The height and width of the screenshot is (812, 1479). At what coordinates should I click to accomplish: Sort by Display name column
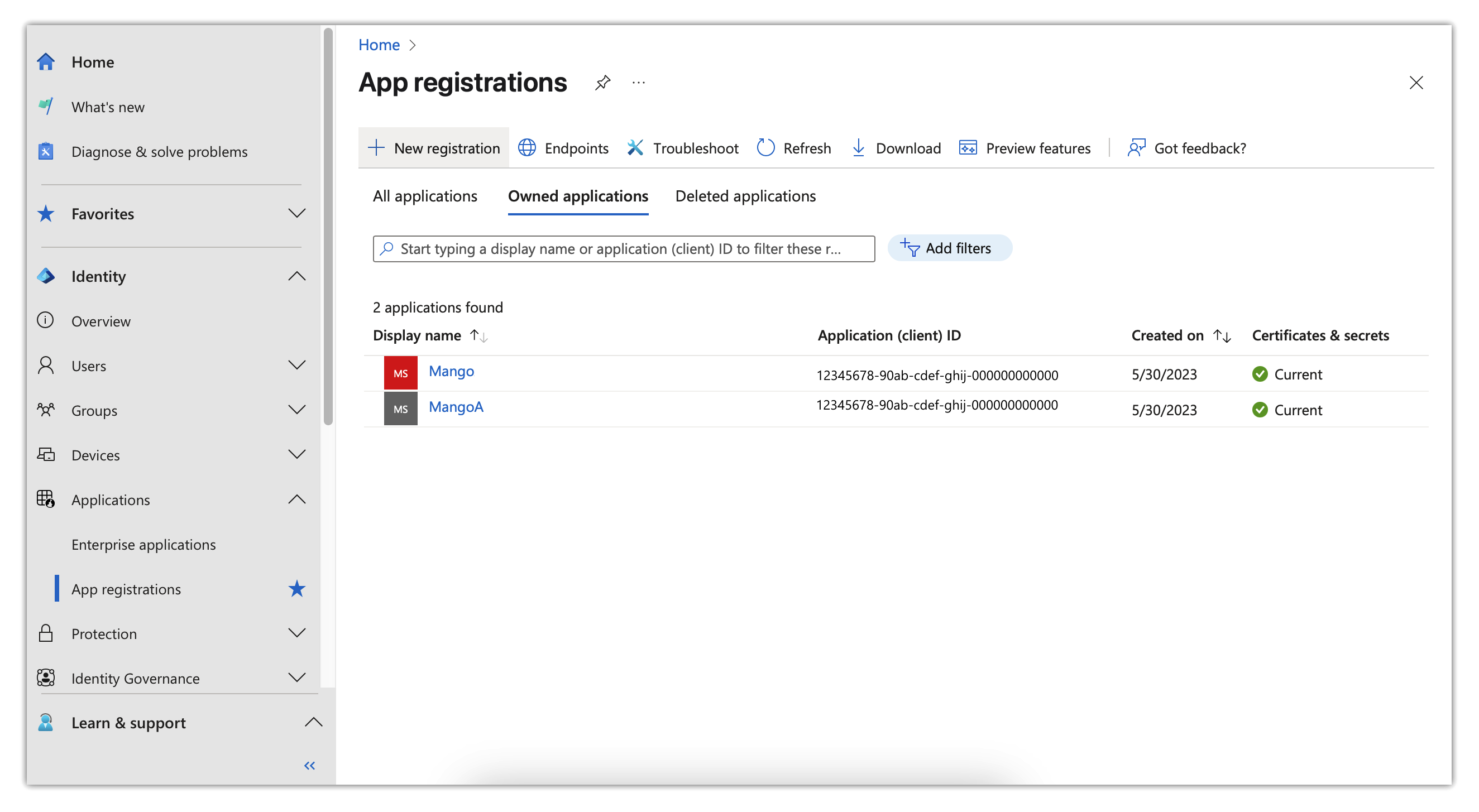(478, 336)
